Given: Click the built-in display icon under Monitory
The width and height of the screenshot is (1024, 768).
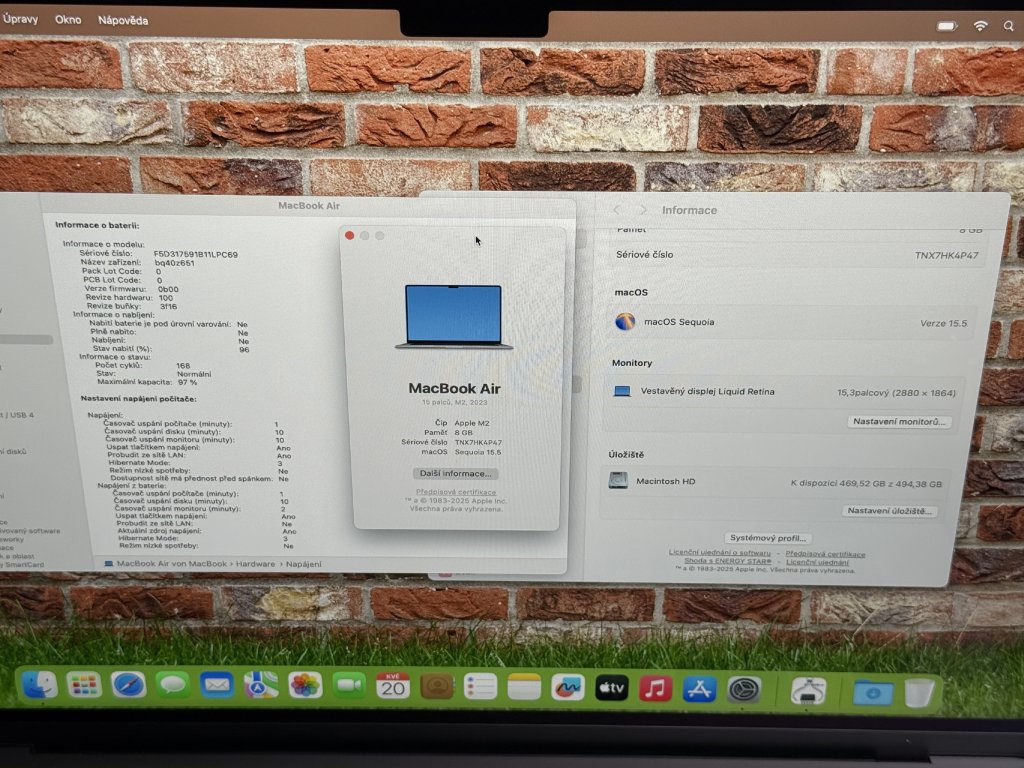Looking at the screenshot, I should [622, 391].
